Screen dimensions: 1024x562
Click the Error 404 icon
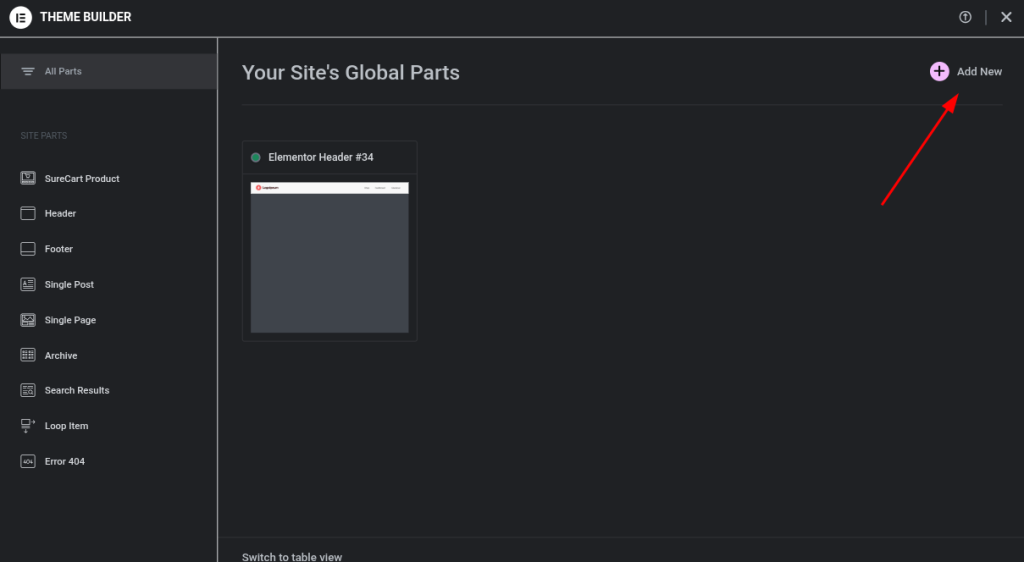pos(28,461)
